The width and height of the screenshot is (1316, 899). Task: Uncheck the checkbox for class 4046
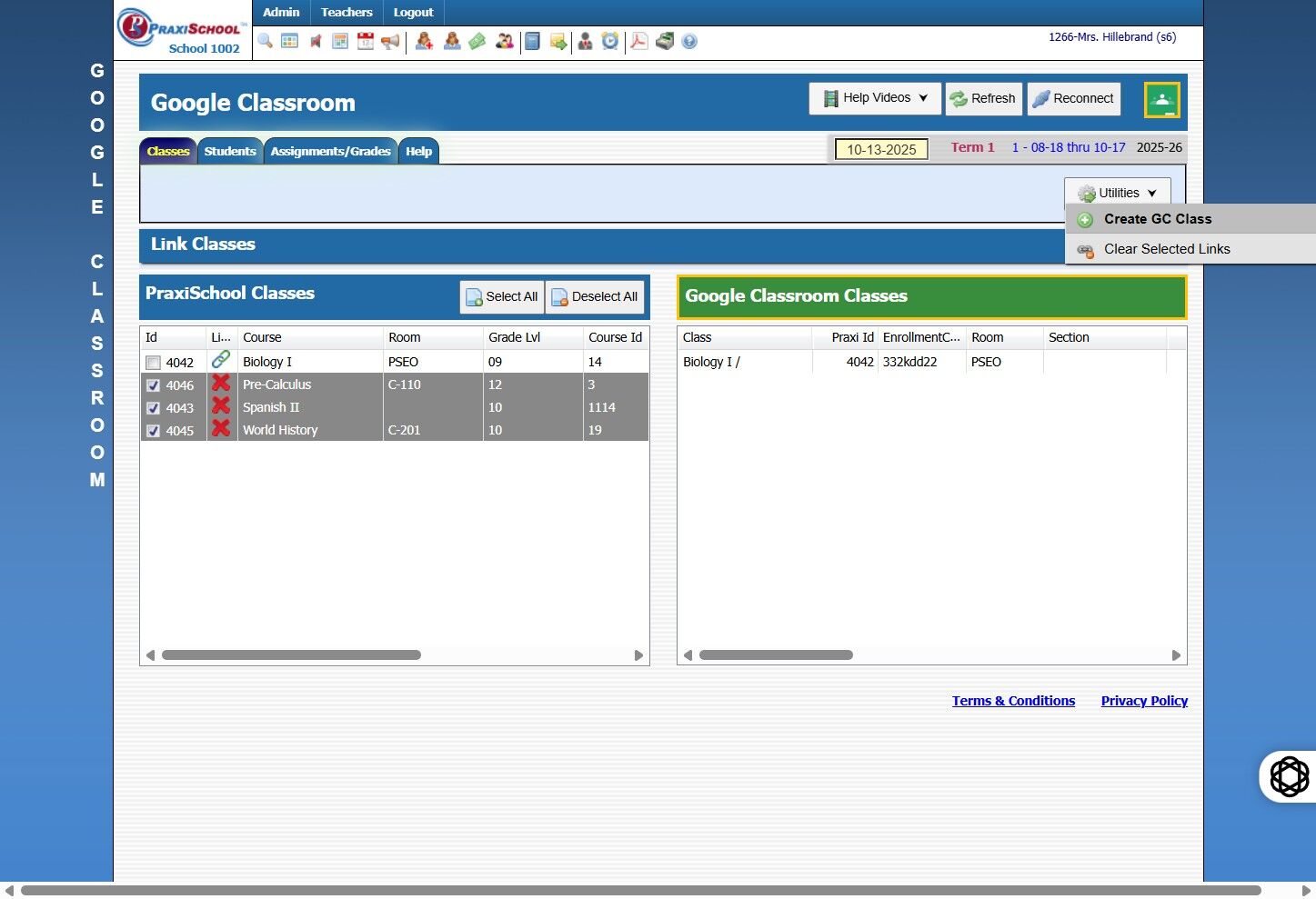click(153, 385)
